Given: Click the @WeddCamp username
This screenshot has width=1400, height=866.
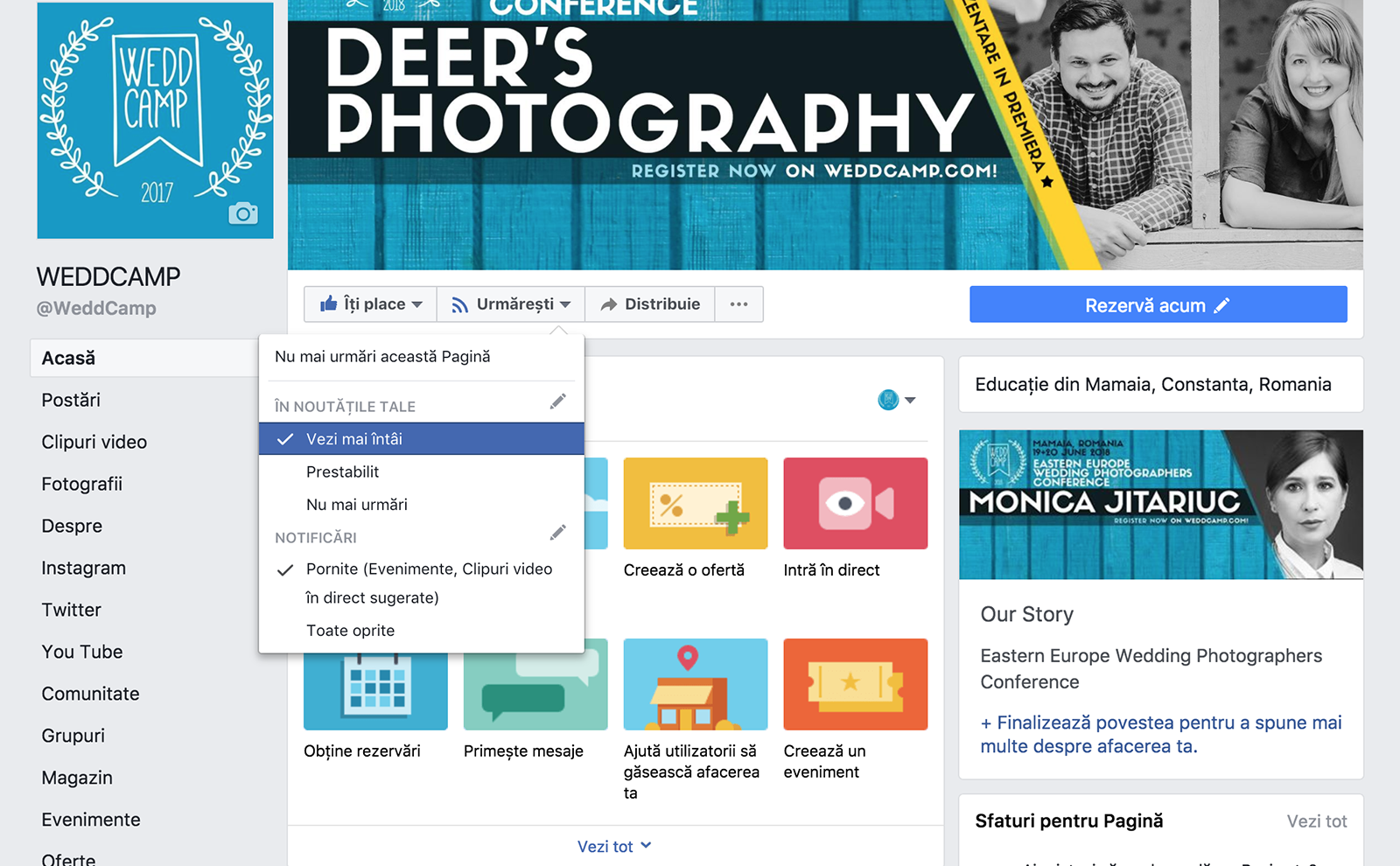Looking at the screenshot, I should [x=96, y=309].
